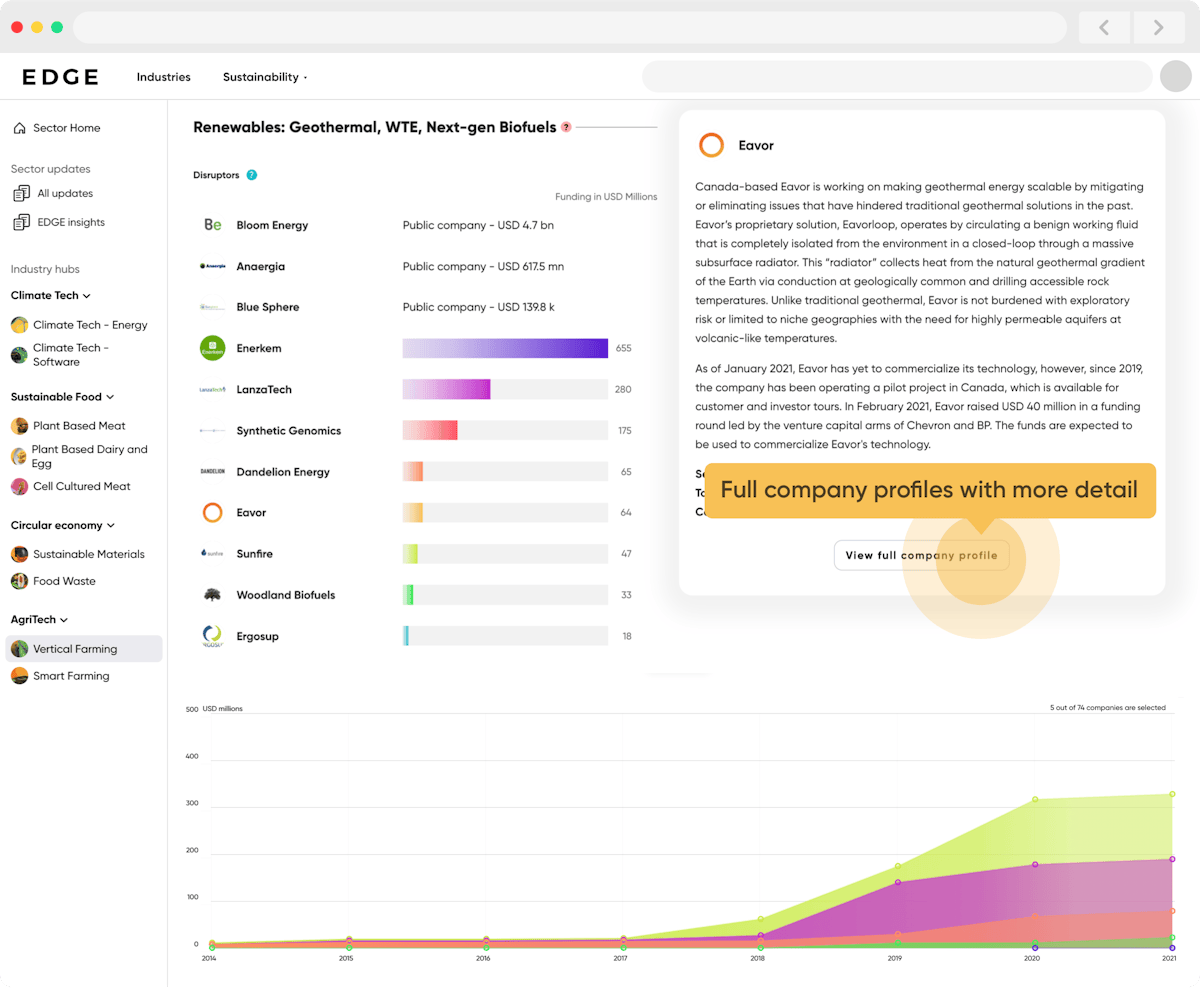Click the Sector Home house icon
The width and height of the screenshot is (1200, 988).
[x=19, y=128]
